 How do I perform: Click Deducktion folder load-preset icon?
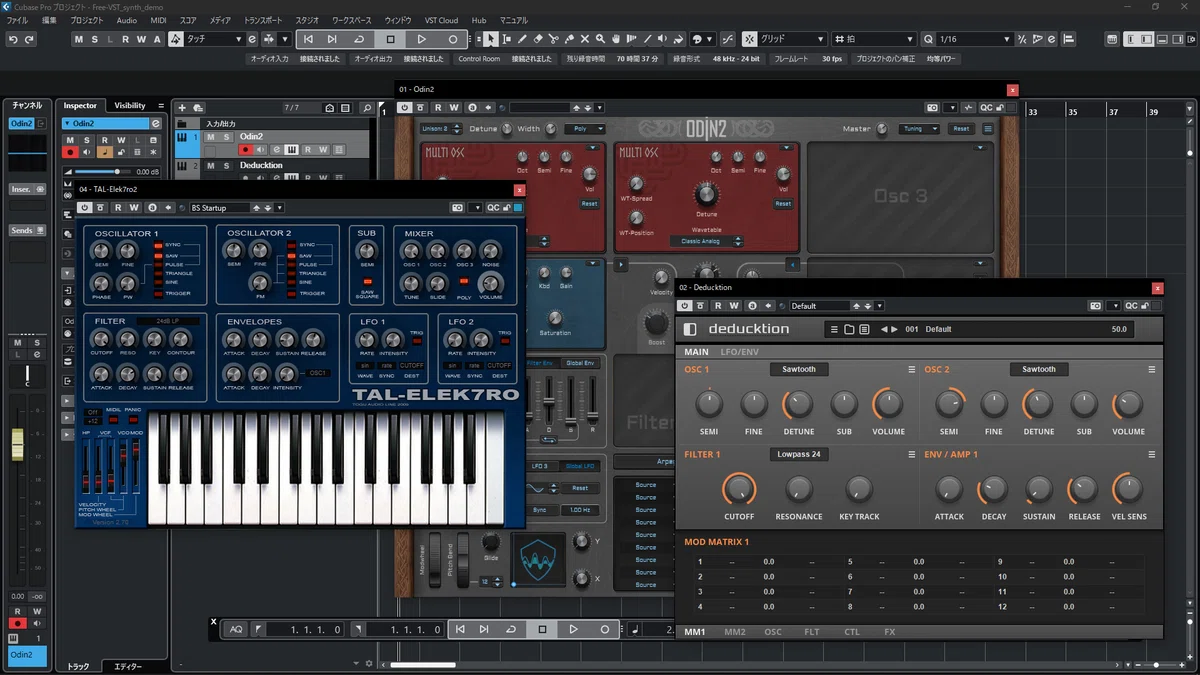[x=849, y=329]
